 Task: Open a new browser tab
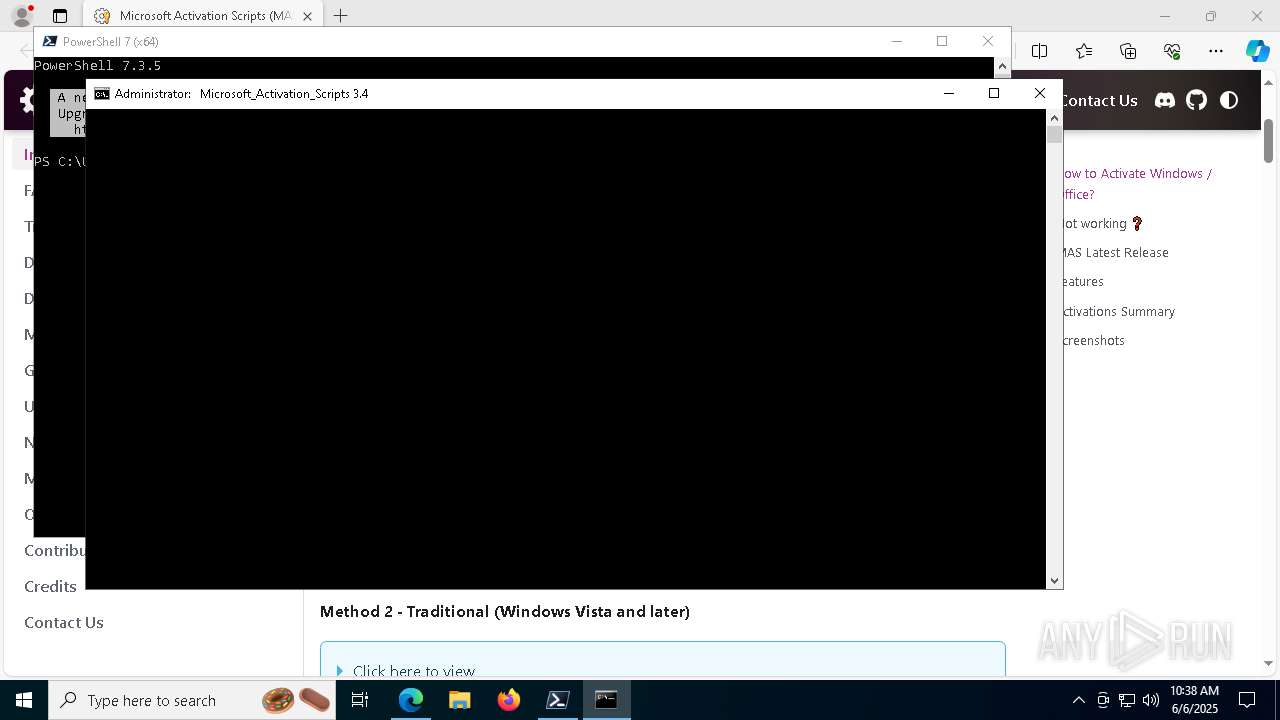(341, 16)
